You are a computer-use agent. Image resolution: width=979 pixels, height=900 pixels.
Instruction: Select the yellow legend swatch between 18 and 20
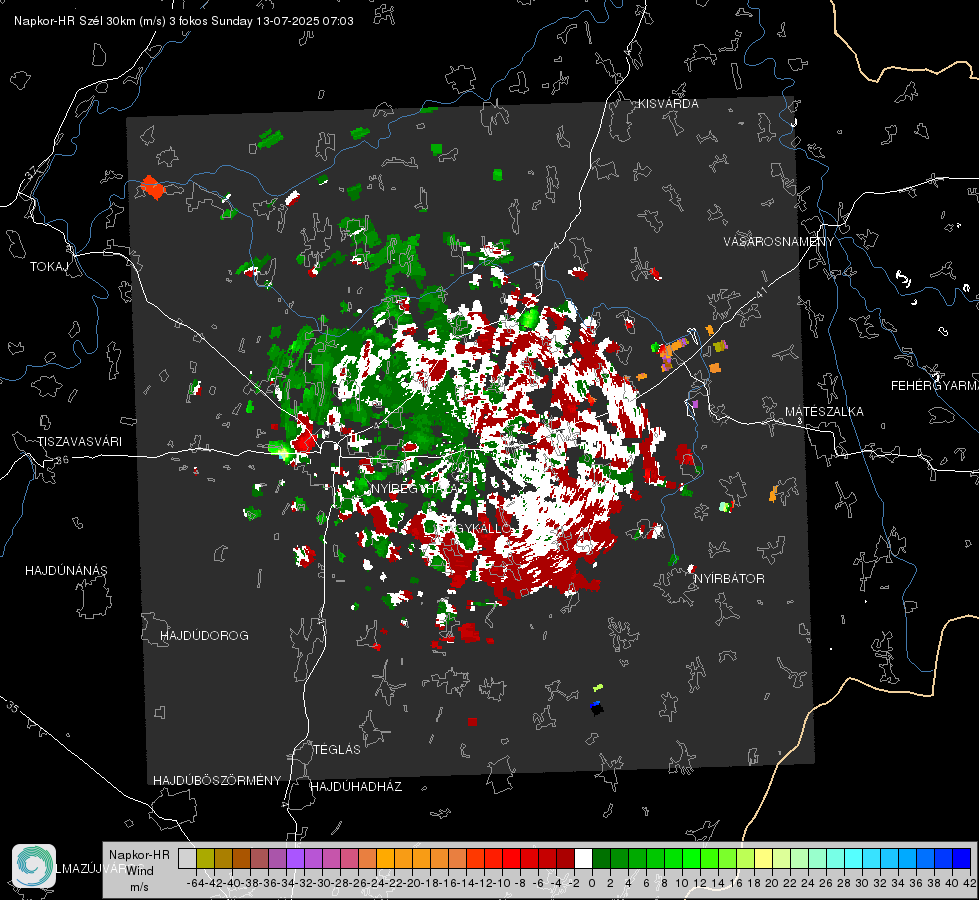tap(763, 858)
